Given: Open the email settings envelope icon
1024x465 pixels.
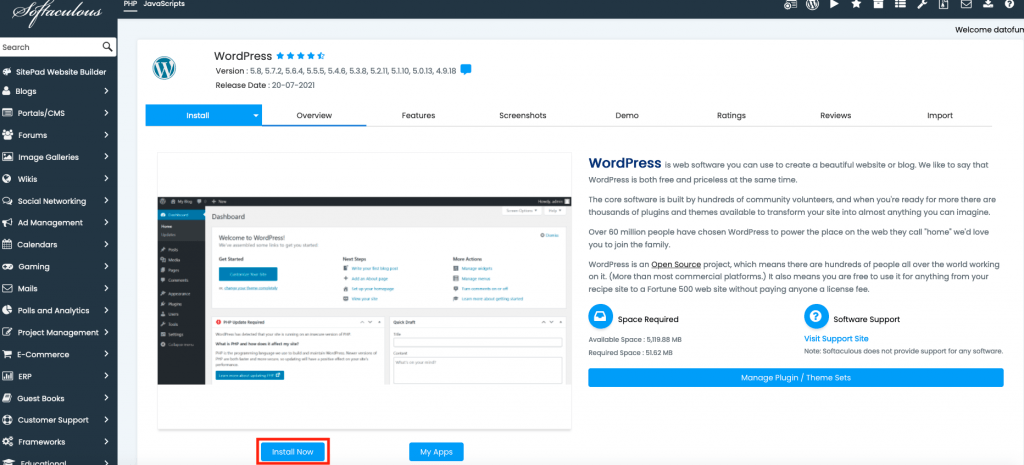Looking at the screenshot, I should point(966,4).
